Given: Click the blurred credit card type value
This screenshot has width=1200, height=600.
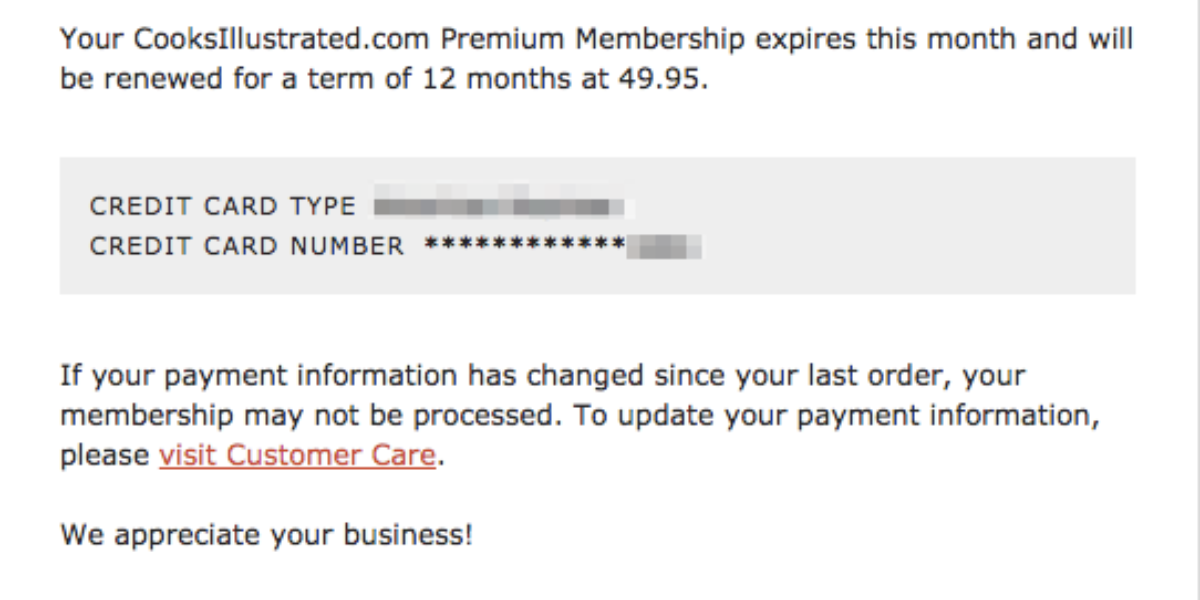Looking at the screenshot, I should click(499, 206).
